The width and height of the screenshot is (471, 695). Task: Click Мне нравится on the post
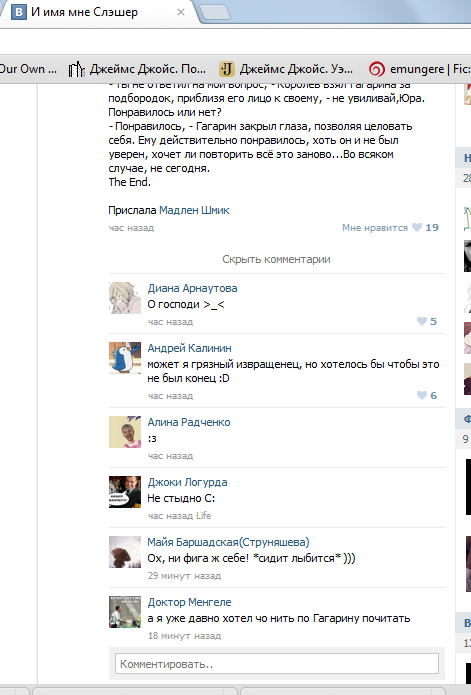(374, 228)
